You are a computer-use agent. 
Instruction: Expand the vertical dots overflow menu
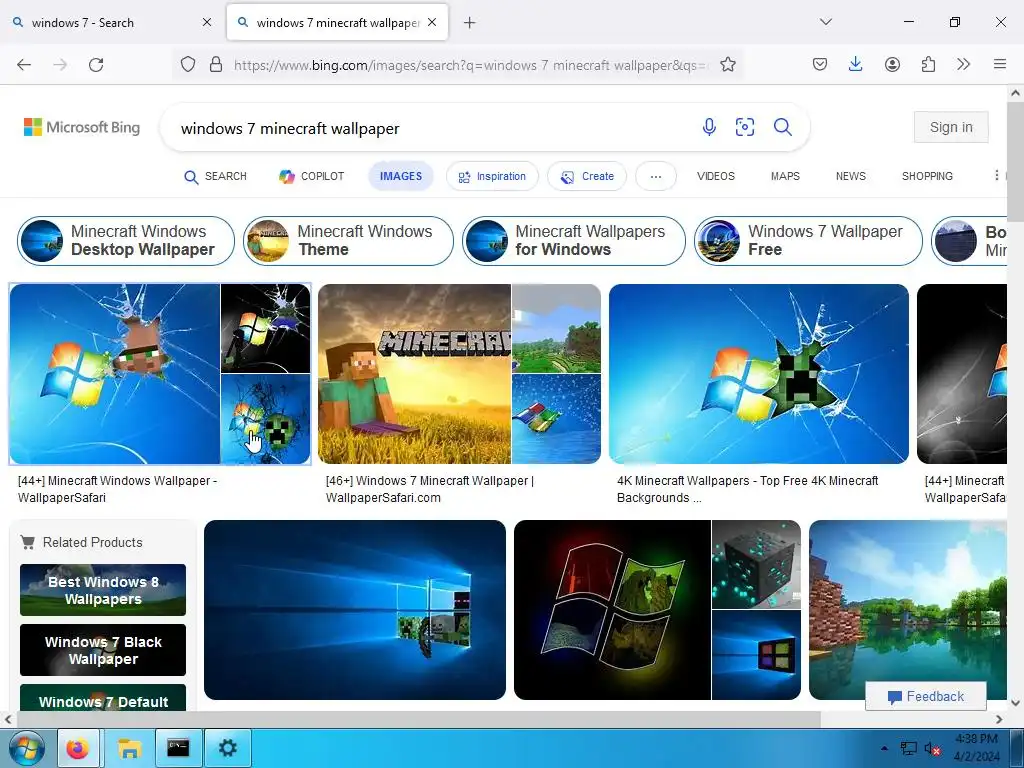click(x=996, y=175)
